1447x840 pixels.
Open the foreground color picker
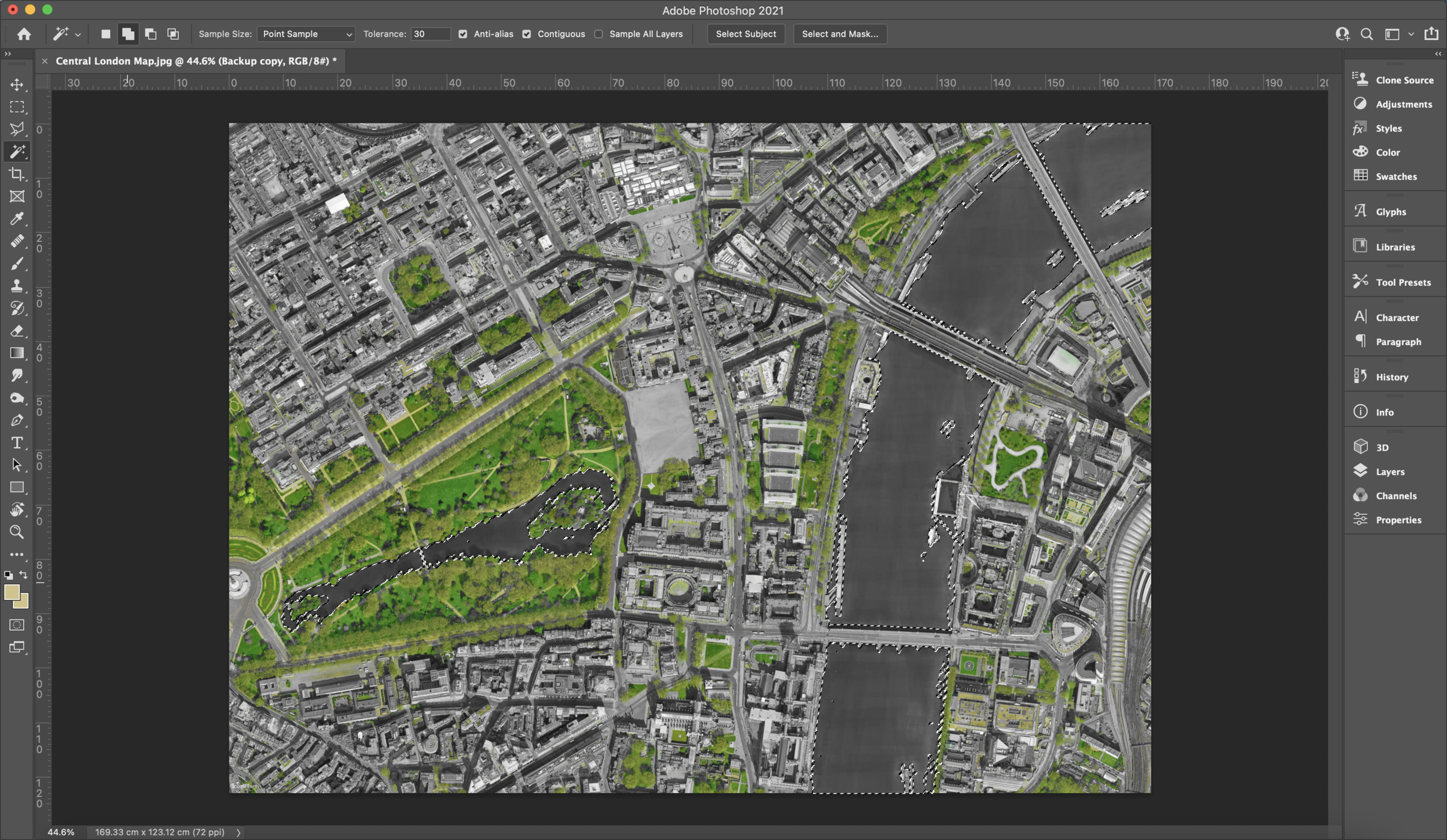tap(10, 591)
